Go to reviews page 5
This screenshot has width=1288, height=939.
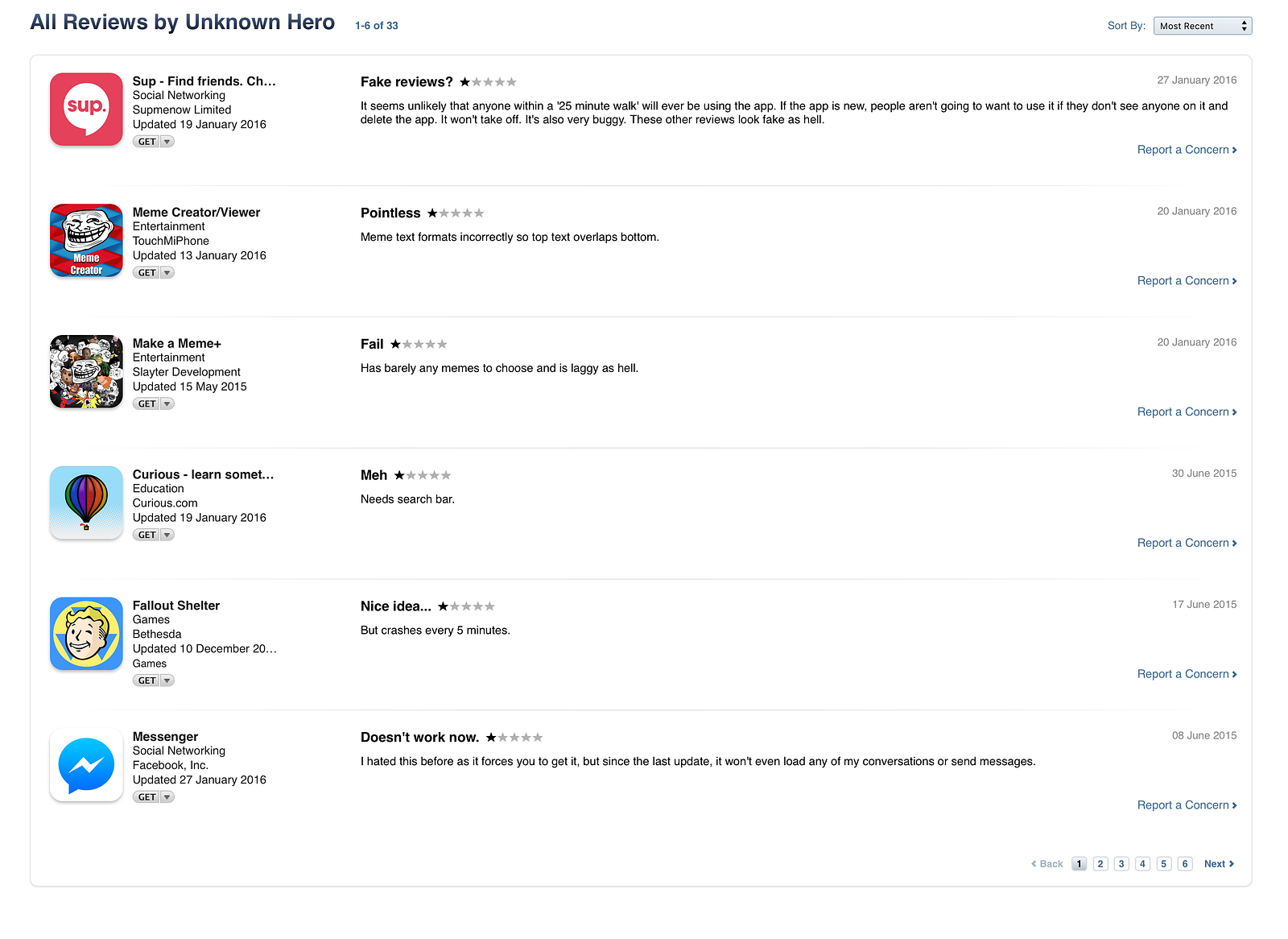(x=1163, y=864)
